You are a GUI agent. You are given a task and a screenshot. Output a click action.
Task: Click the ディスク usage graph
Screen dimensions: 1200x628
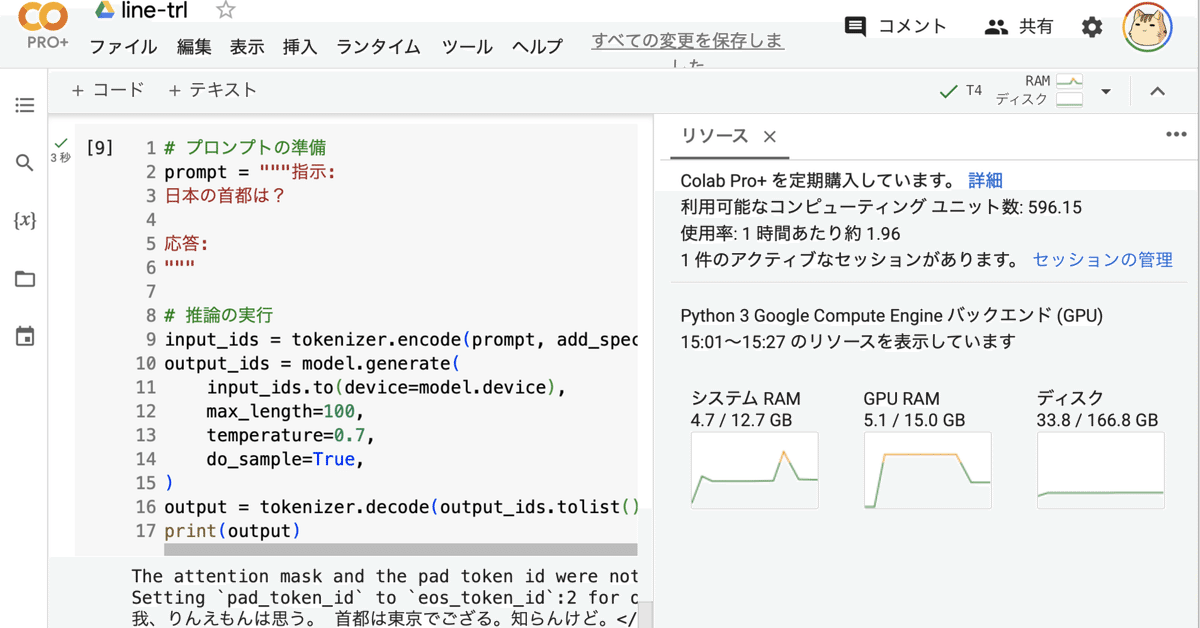(1101, 471)
